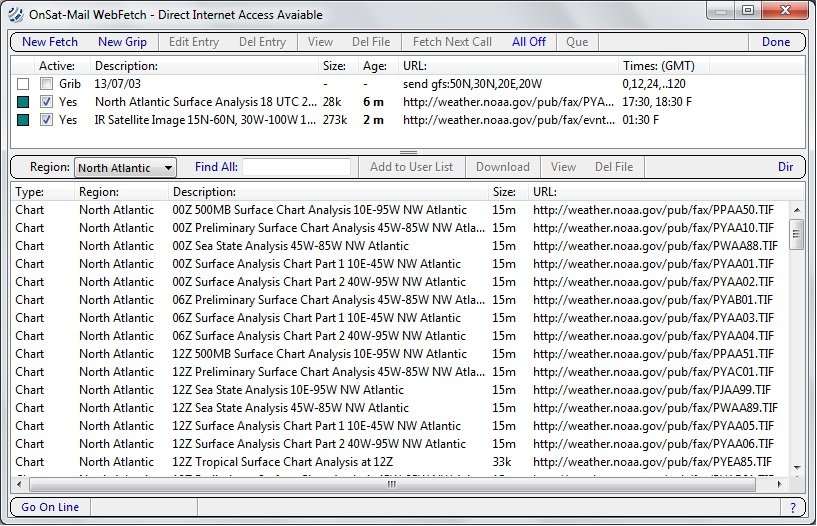Click the Done button

[x=776, y=42]
